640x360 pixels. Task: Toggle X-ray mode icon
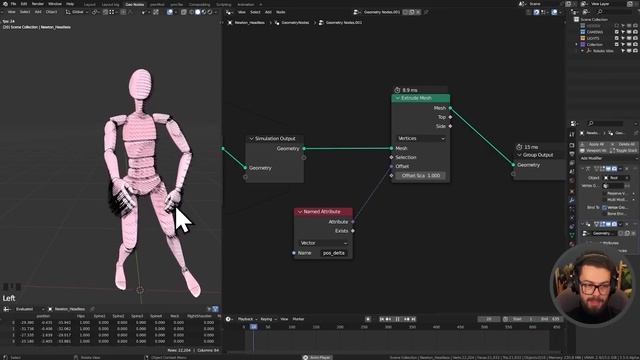tap(184, 12)
